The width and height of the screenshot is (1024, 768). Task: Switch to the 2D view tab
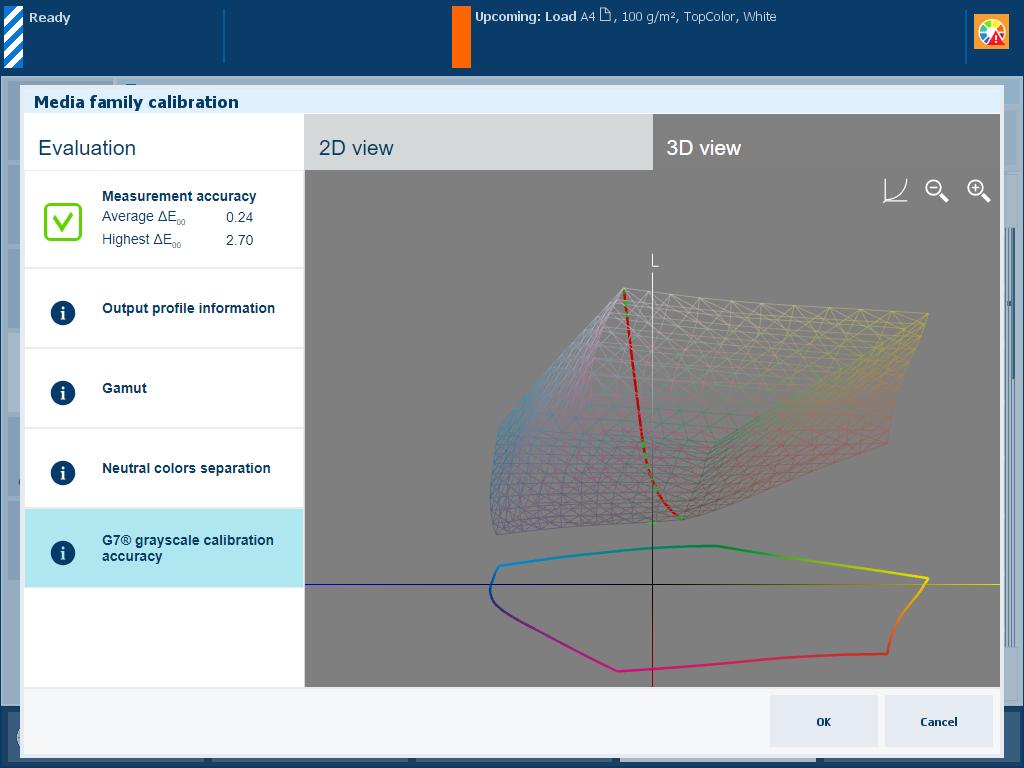[x=478, y=148]
